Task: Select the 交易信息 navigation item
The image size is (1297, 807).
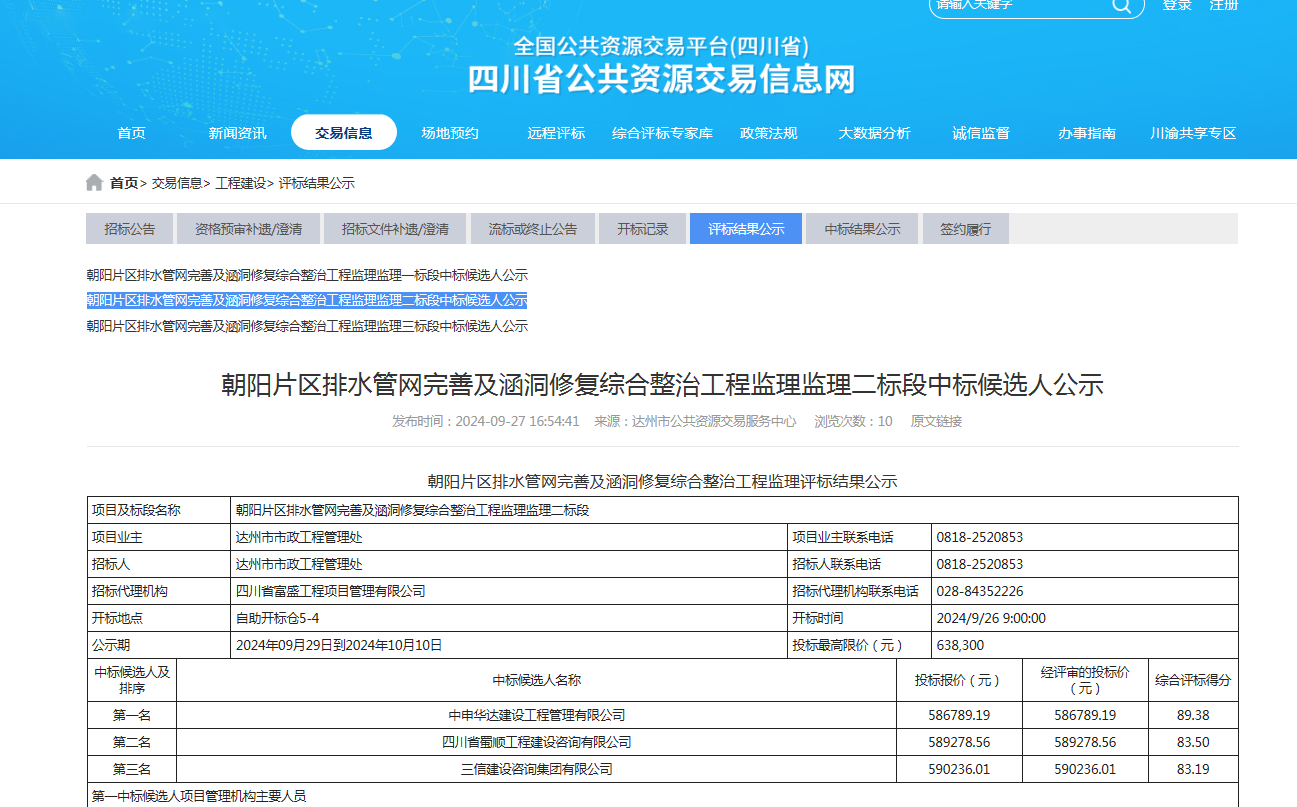Action: click(343, 133)
